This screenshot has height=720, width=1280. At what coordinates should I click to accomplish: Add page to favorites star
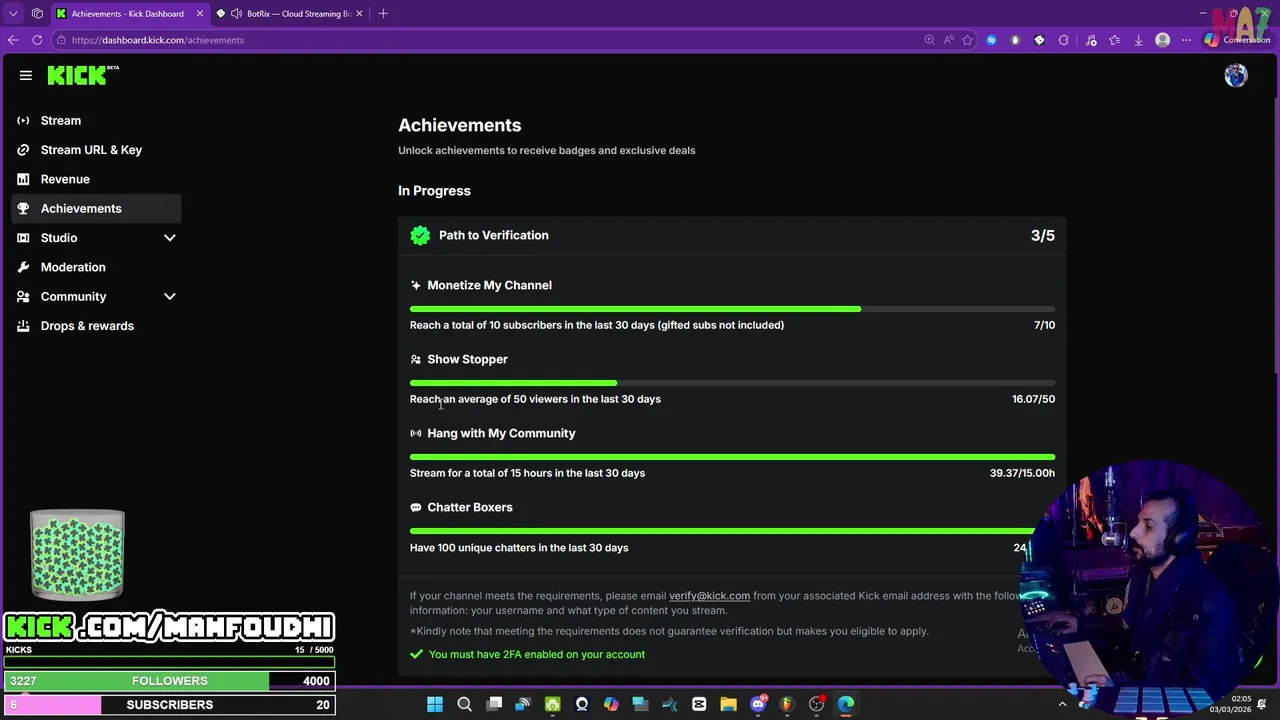pyautogui.click(x=967, y=40)
